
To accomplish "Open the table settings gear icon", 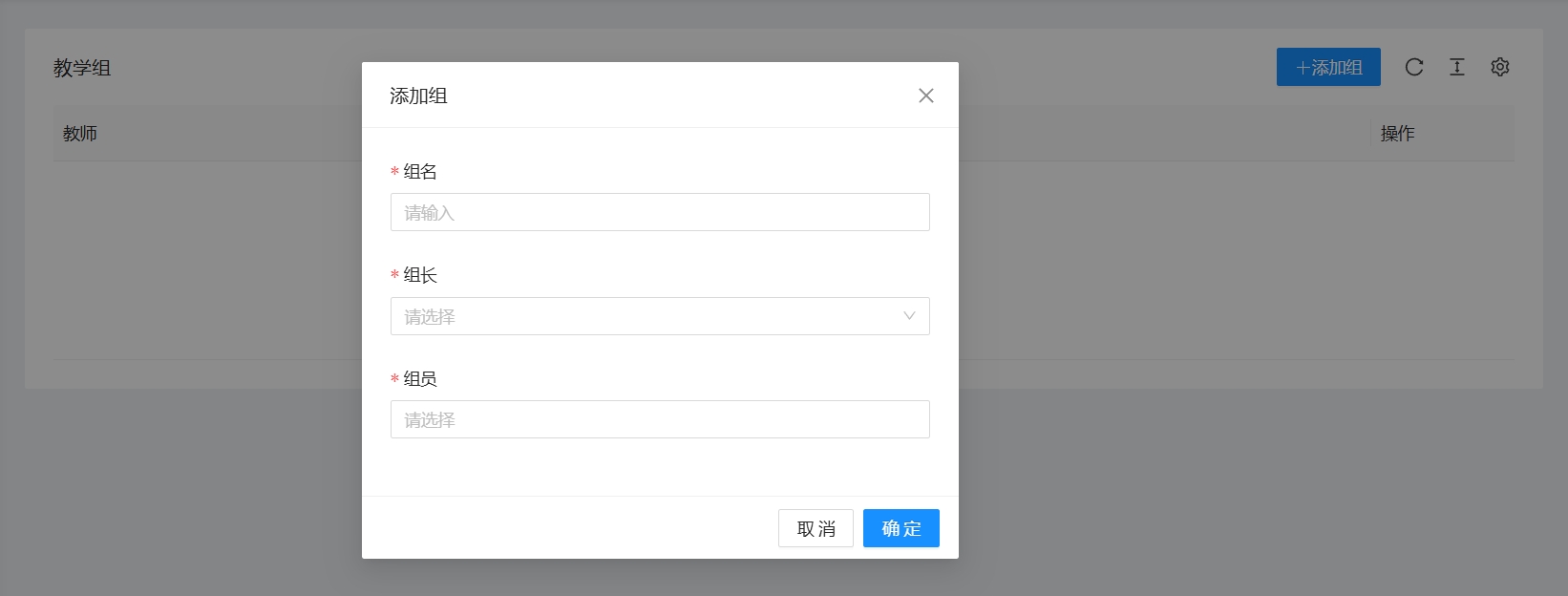I will [1500, 67].
